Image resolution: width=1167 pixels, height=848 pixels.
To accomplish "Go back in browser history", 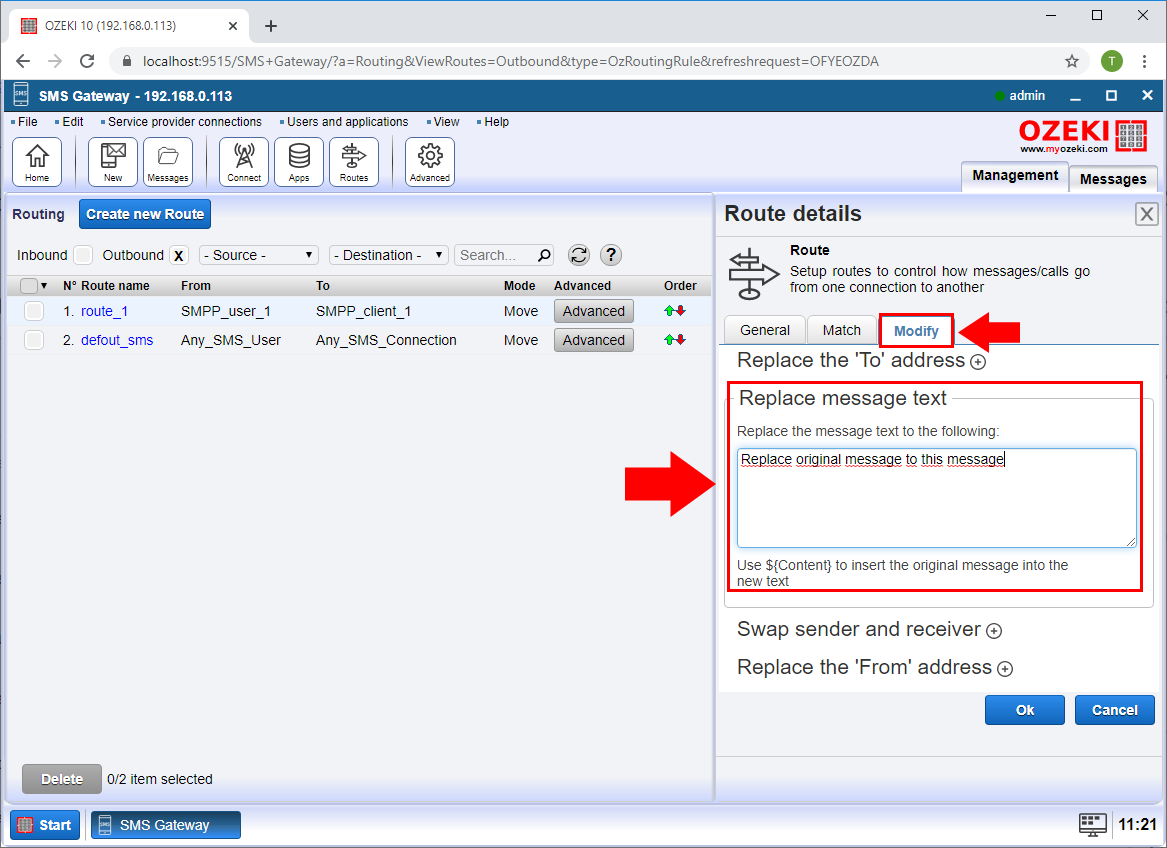I will [23, 61].
